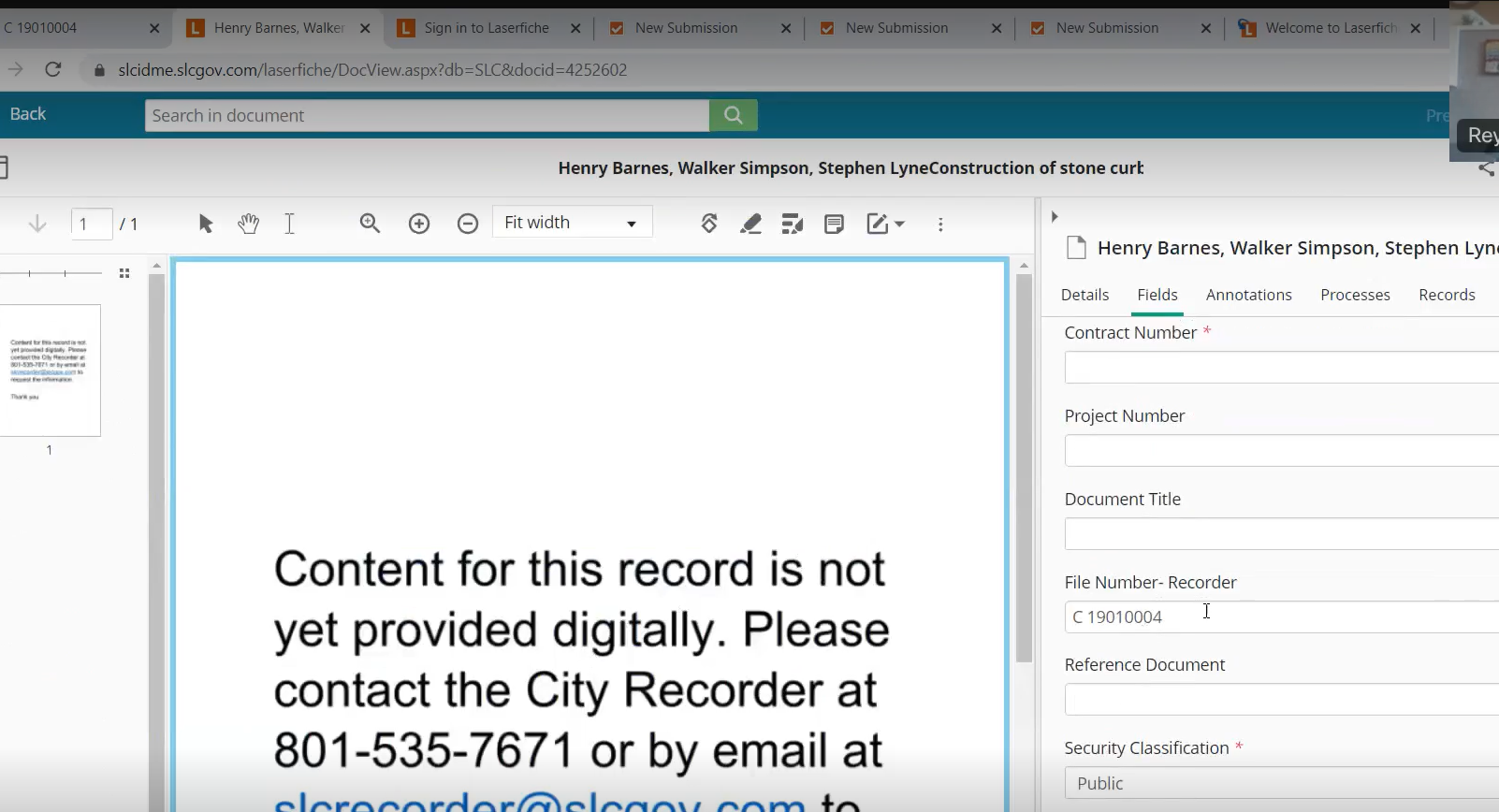Select the highlighter annotation tool

(750, 224)
